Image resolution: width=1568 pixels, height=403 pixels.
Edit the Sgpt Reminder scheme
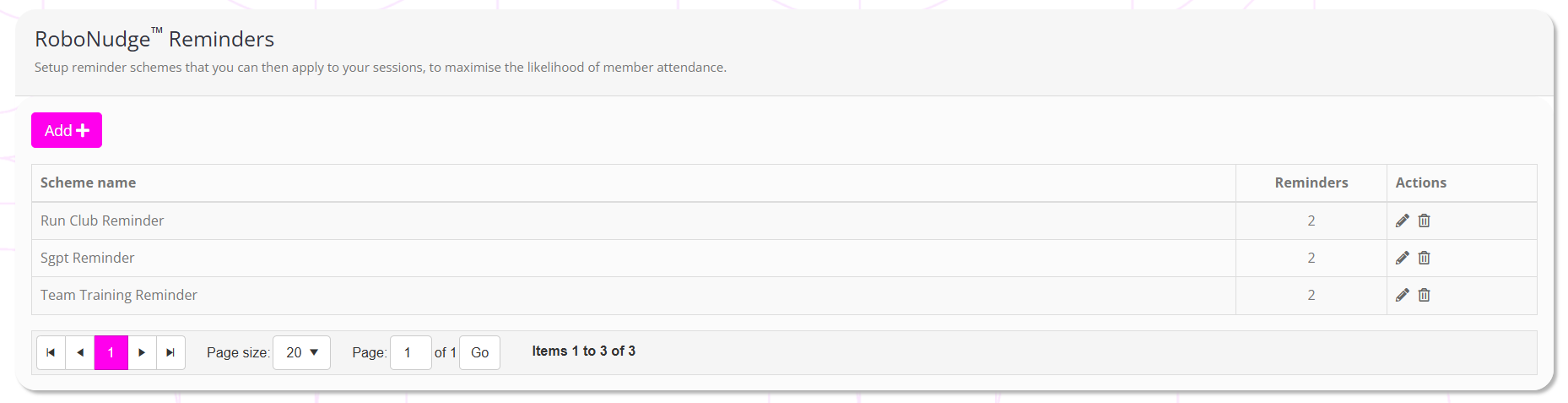[1402, 258]
